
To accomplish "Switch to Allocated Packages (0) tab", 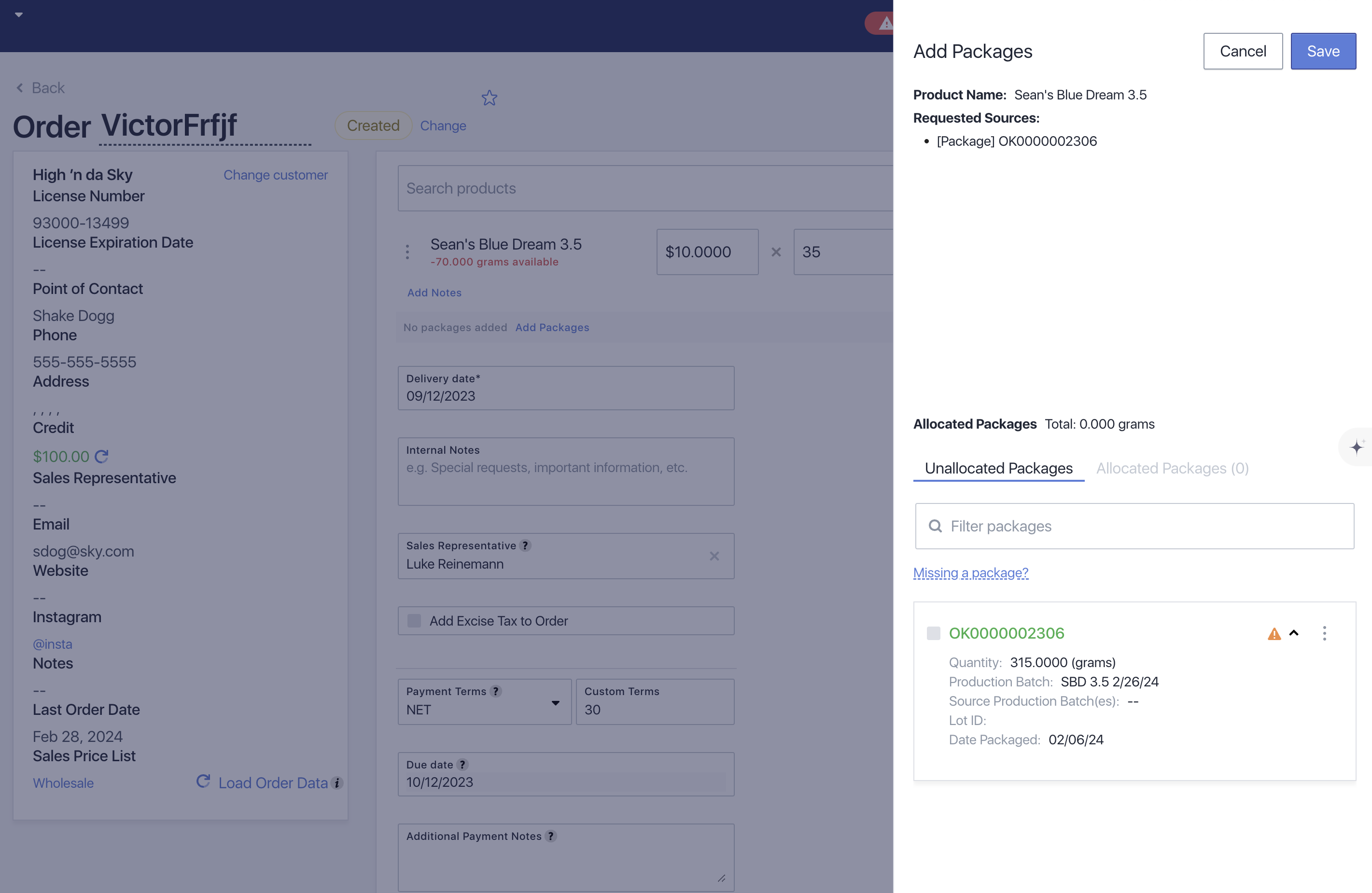I will tap(1172, 468).
